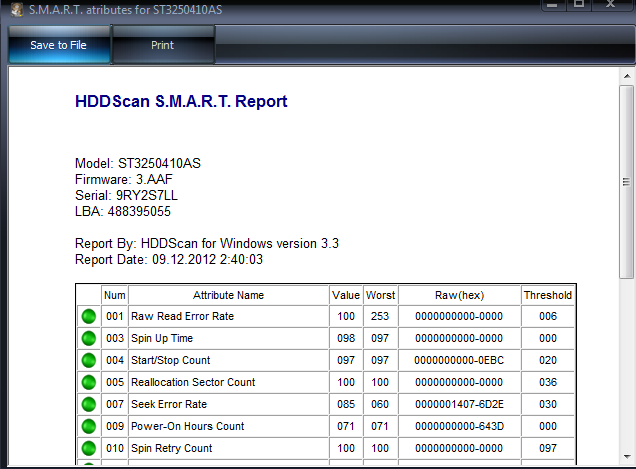
Task: Click attribute number 001
Action: point(115,316)
